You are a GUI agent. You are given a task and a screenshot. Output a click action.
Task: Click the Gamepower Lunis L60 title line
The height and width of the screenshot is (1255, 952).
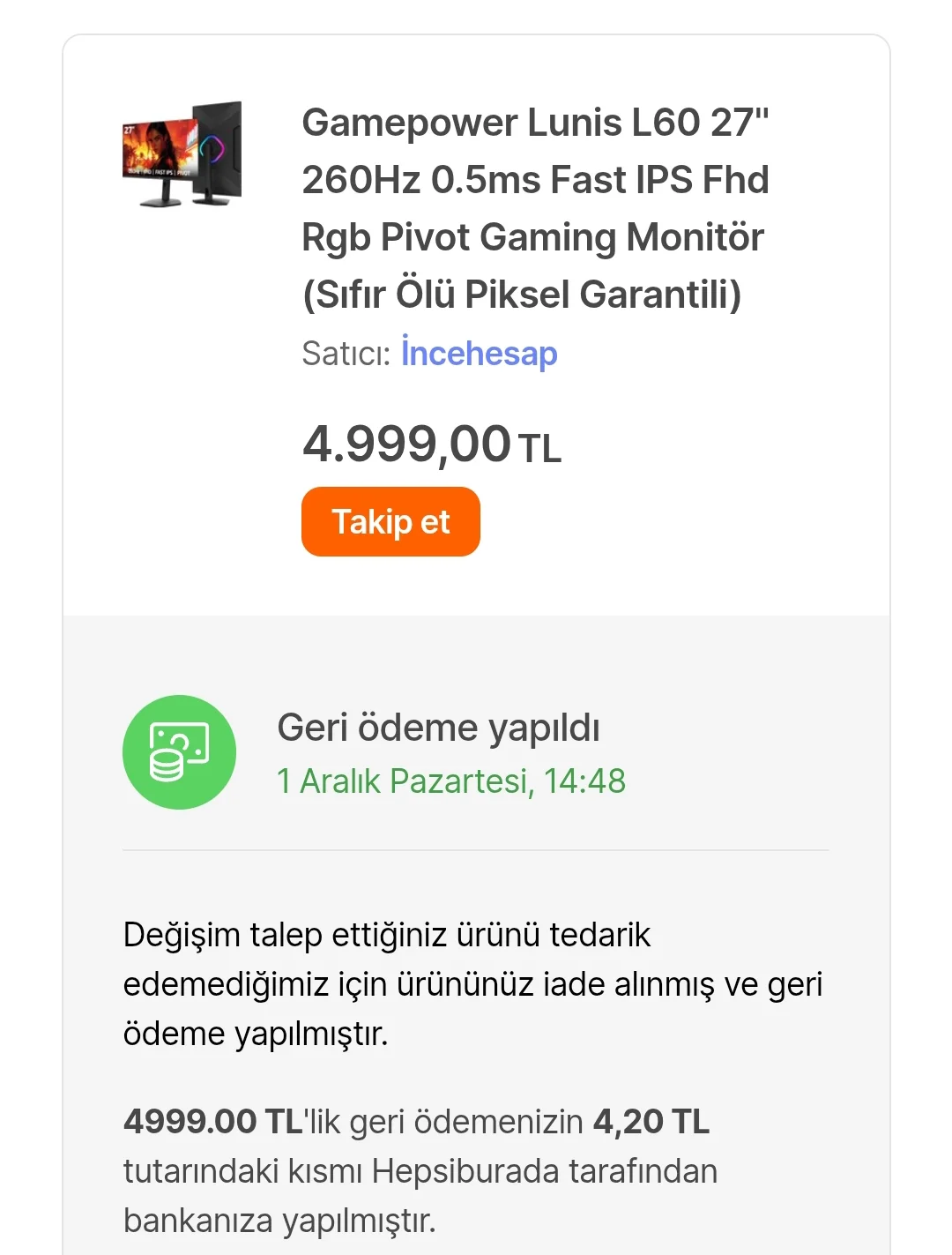click(535, 123)
